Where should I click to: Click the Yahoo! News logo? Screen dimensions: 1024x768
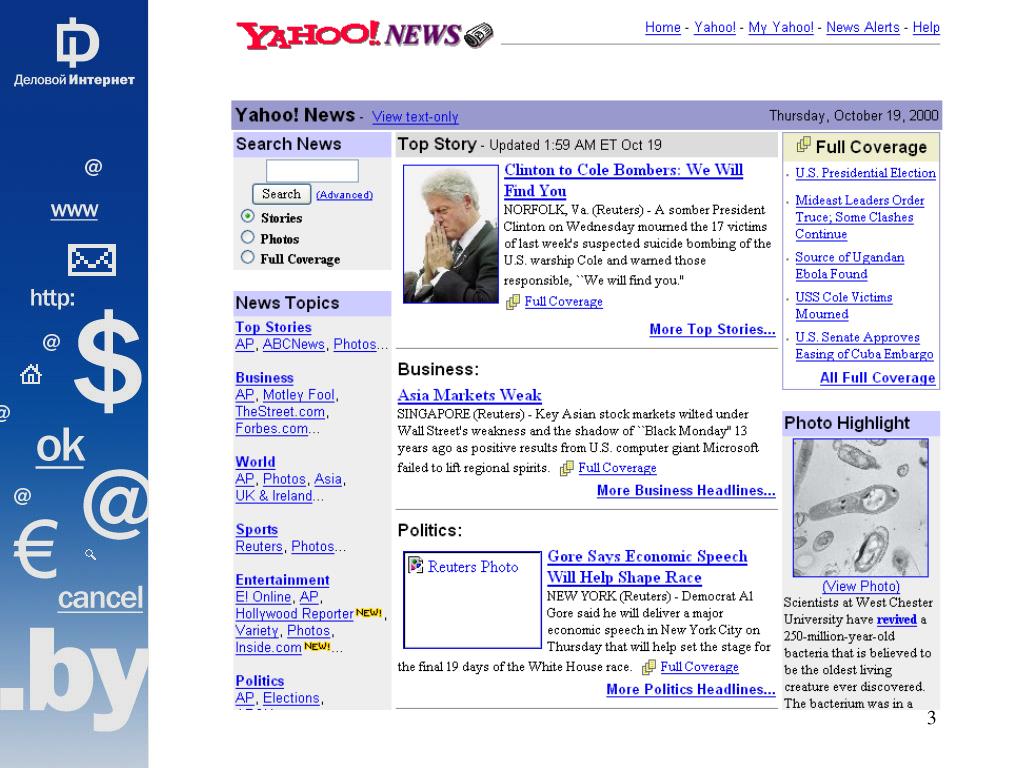(x=364, y=35)
